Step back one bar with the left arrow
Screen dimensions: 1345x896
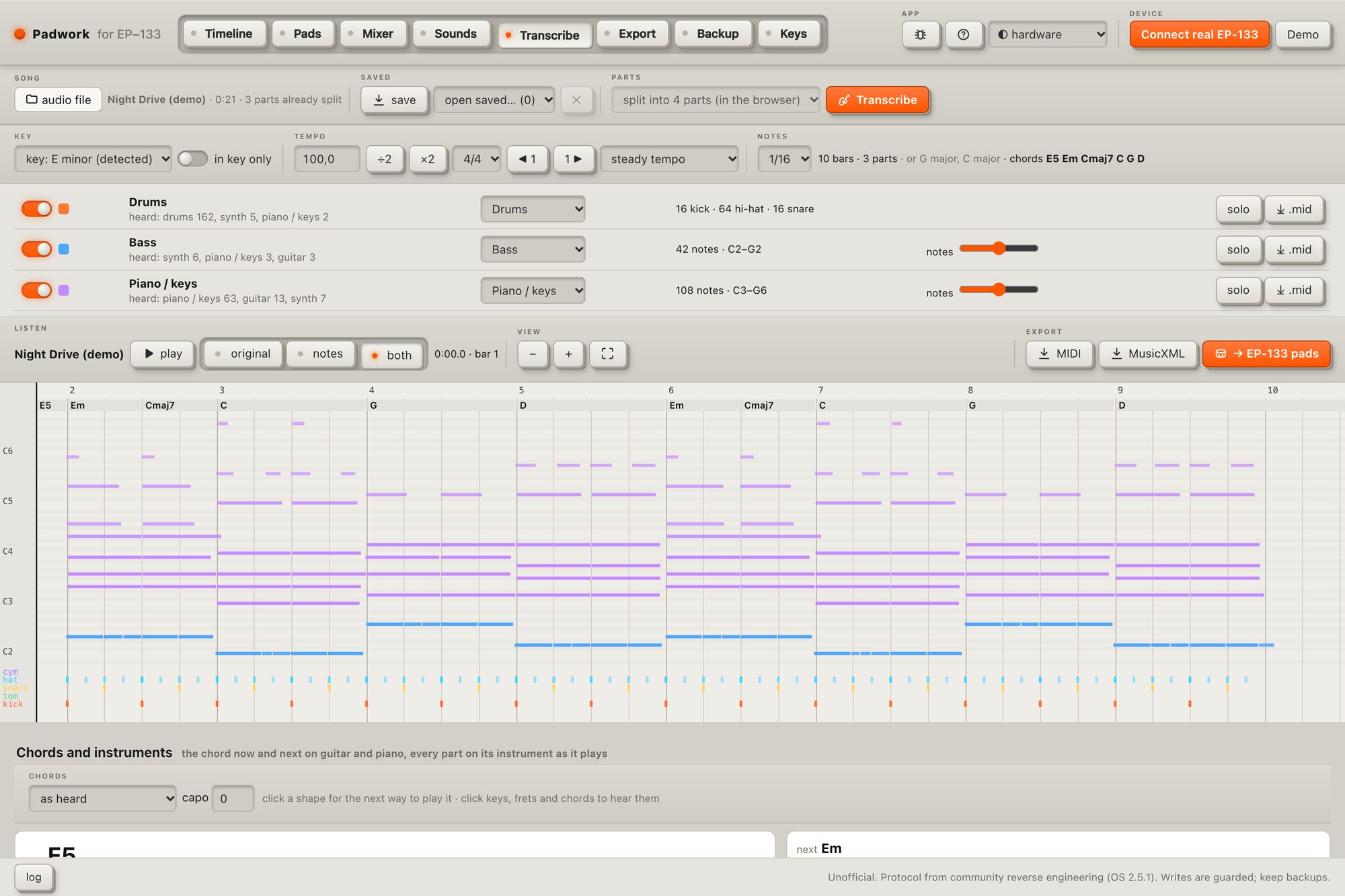click(x=527, y=159)
